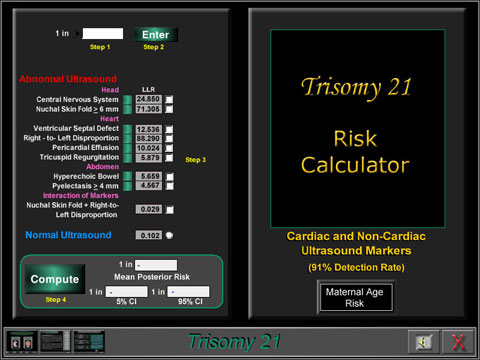Click the Step 1 prior risk input field
This screenshot has height=360, width=480.
[103, 34]
